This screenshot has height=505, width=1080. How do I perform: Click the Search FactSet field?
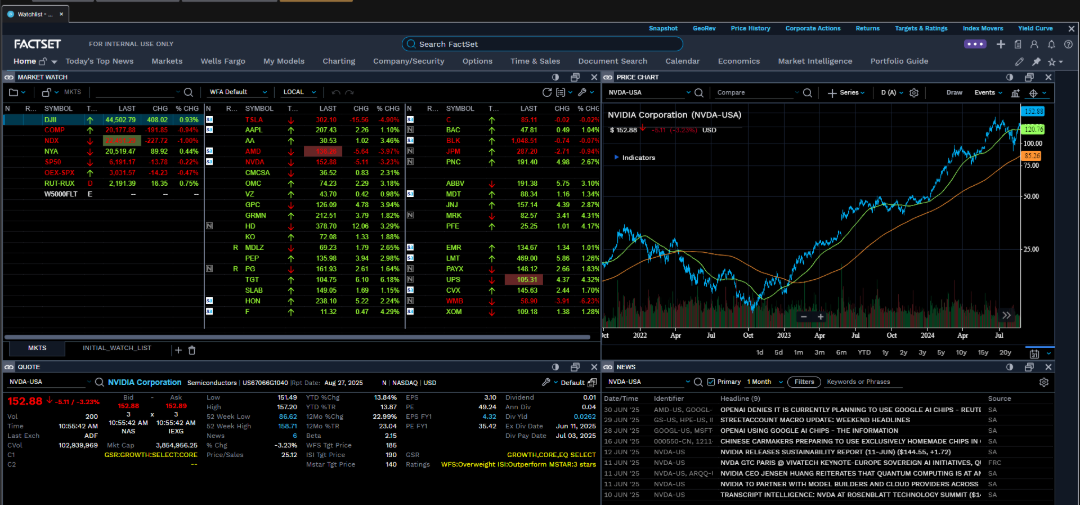(542, 44)
